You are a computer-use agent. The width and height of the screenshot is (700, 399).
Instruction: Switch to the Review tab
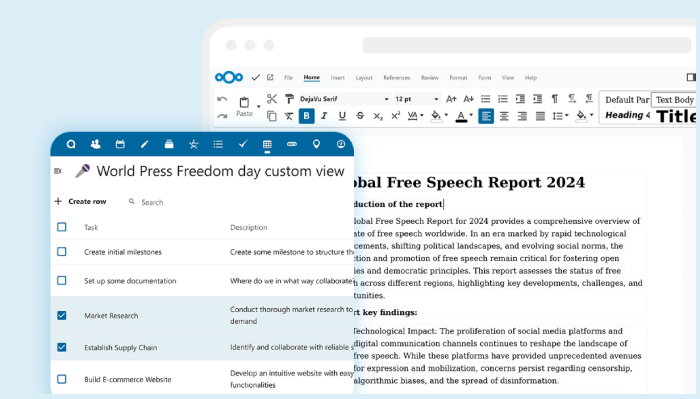[x=429, y=78]
